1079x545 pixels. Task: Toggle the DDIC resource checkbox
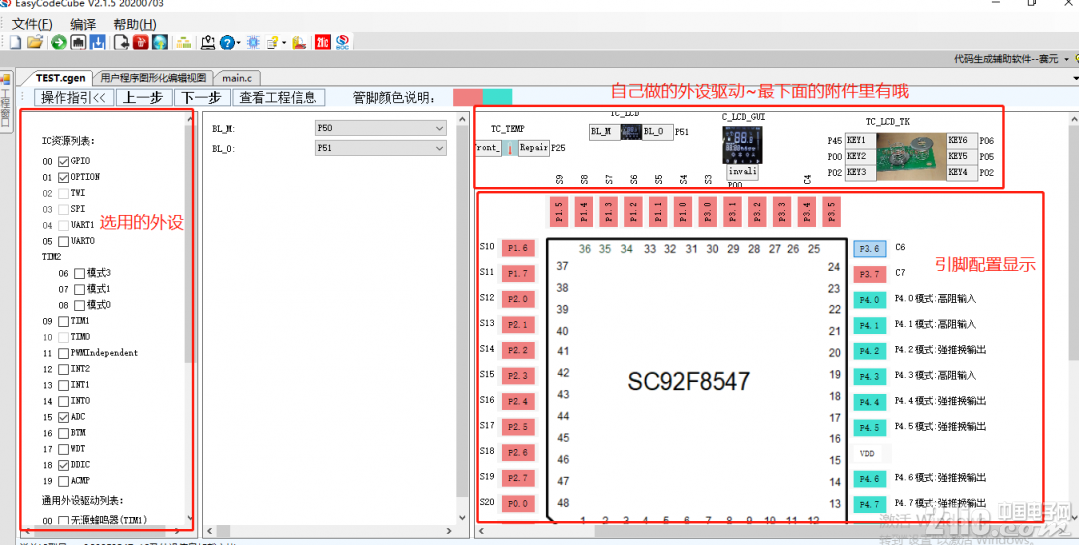tap(63, 465)
